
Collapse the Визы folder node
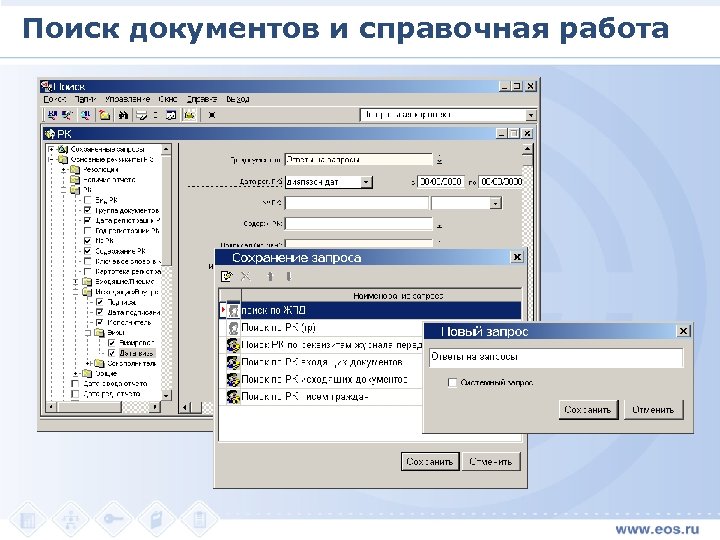coord(88,333)
